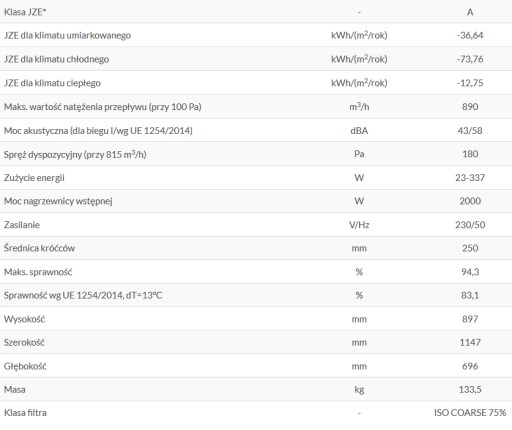Select the 890 flow rate value
The width and height of the screenshot is (512, 430).
470,107
